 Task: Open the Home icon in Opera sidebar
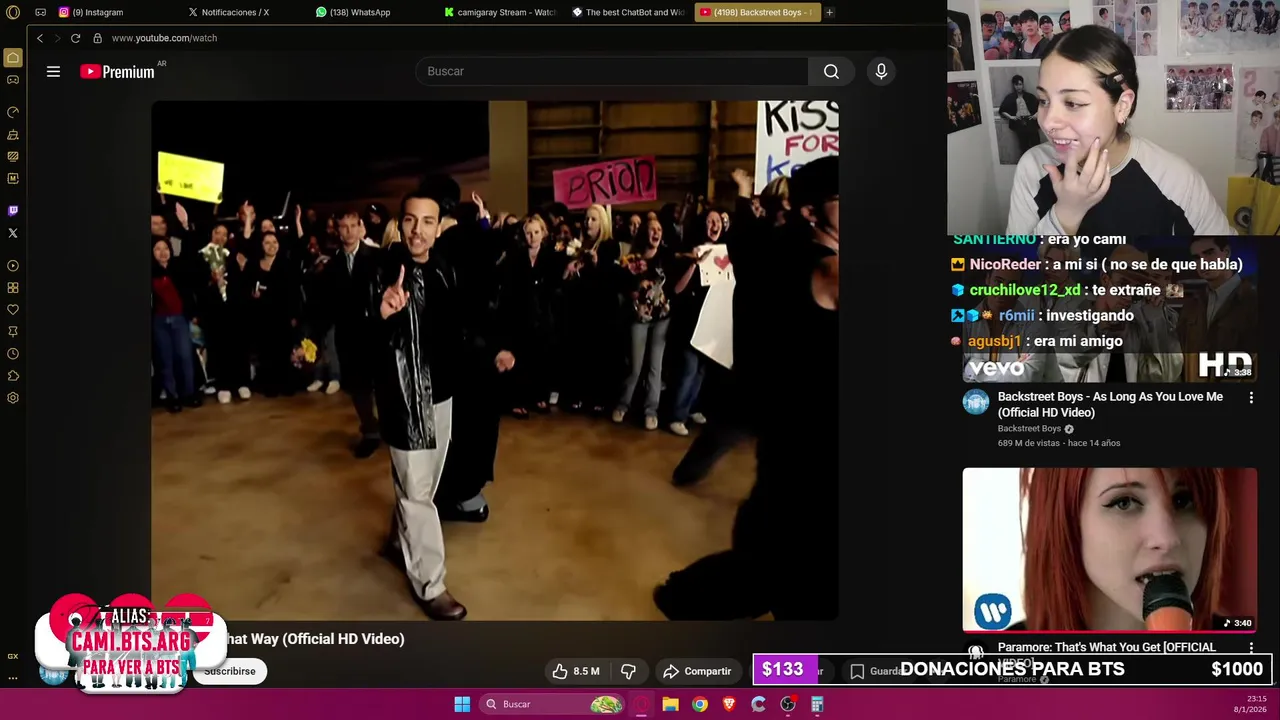pyautogui.click(x=13, y=58)
